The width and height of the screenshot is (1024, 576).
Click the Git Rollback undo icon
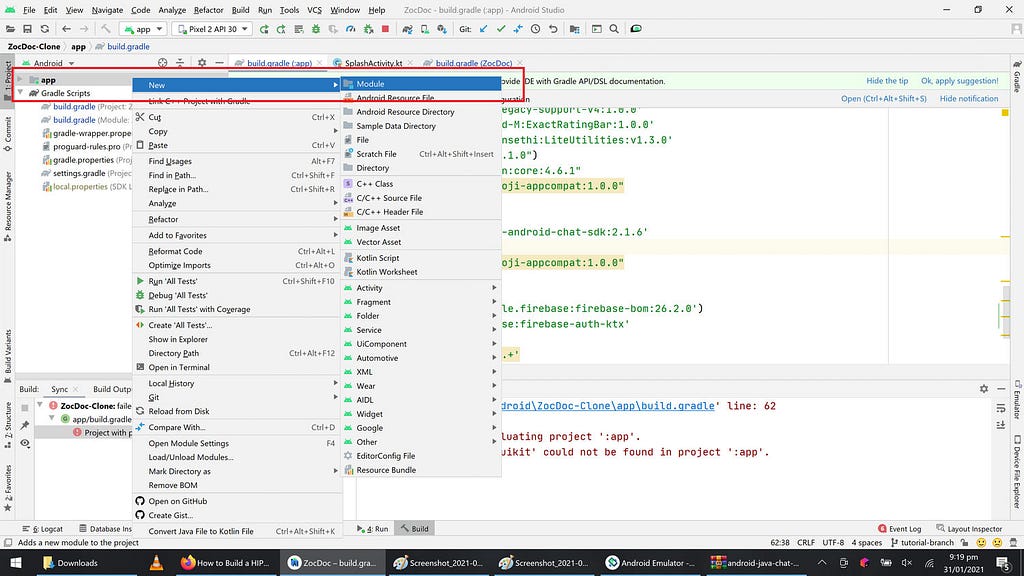[553, 29]
